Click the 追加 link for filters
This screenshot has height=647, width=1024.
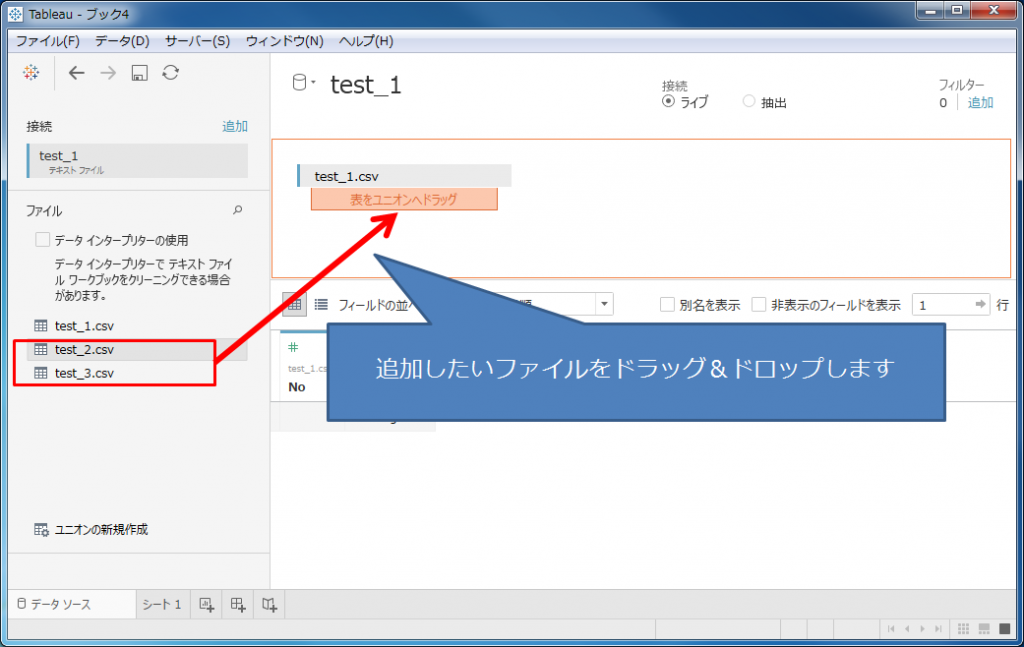[x=981, y=102]
